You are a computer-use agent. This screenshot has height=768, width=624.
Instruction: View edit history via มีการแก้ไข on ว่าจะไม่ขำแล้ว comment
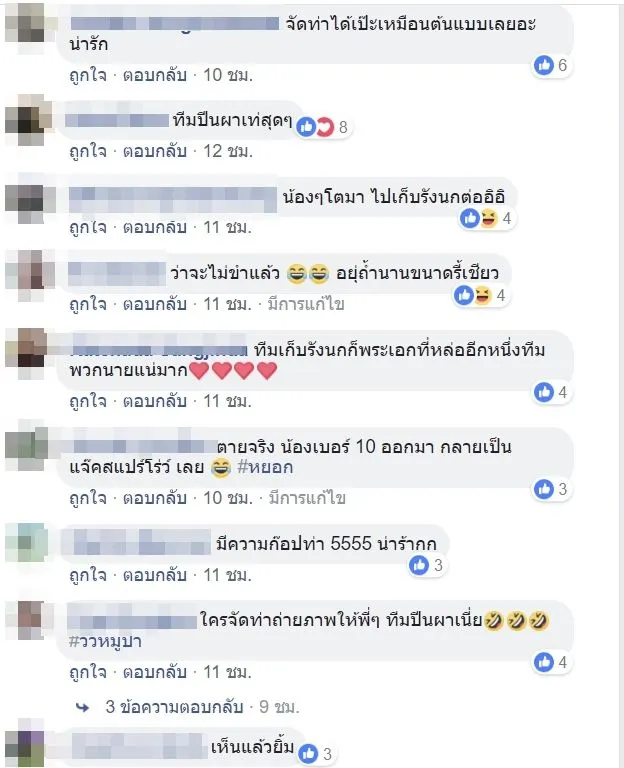pos(306,304)
